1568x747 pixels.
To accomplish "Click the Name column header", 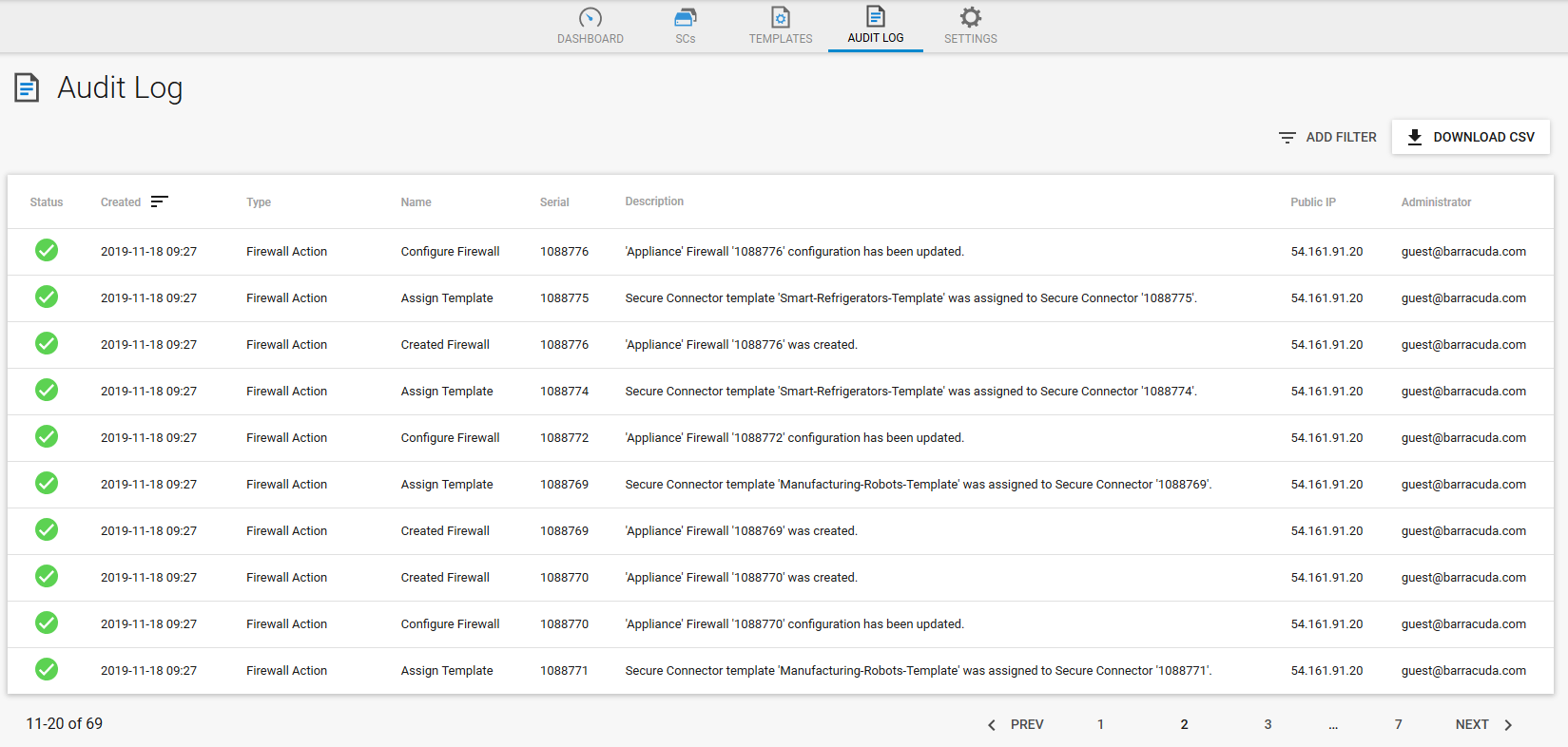I will (x=416, y=202).
